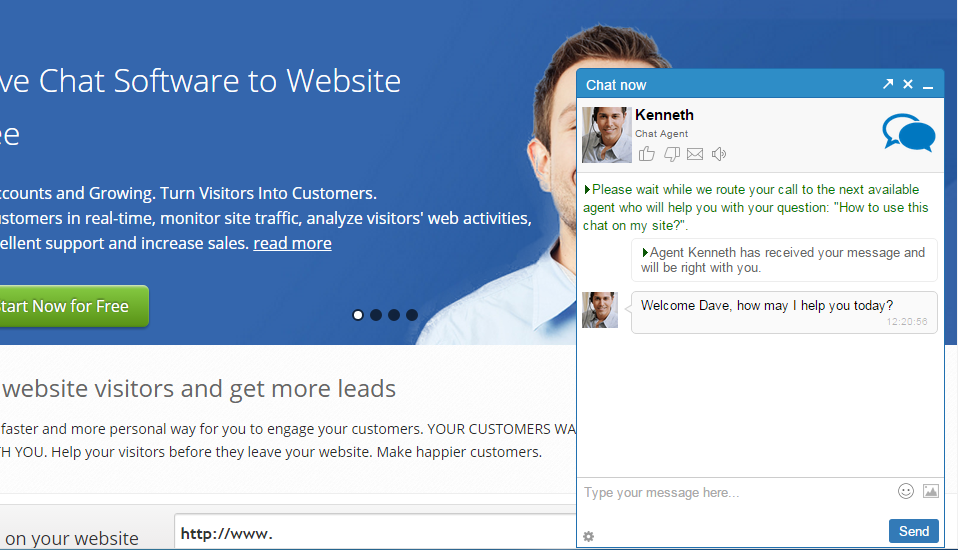The width and height of the screenshot is (958, 550).
Task: Click Kenneth's agent profile photo
Action: click(x=606, y=135)
